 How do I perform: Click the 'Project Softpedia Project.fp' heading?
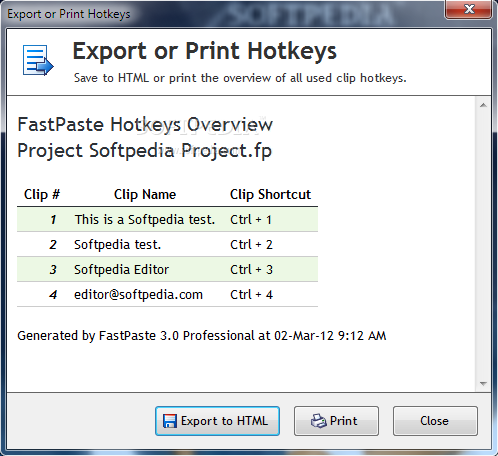[145, 151]
